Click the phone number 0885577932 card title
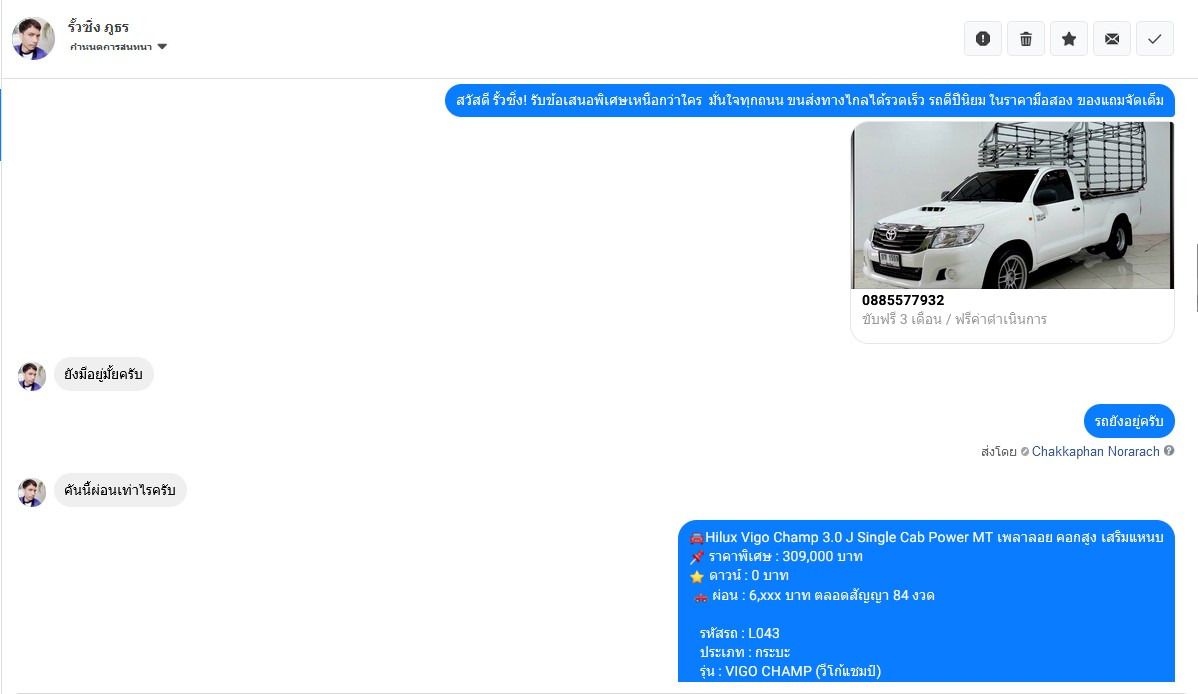 click(903, 300)
